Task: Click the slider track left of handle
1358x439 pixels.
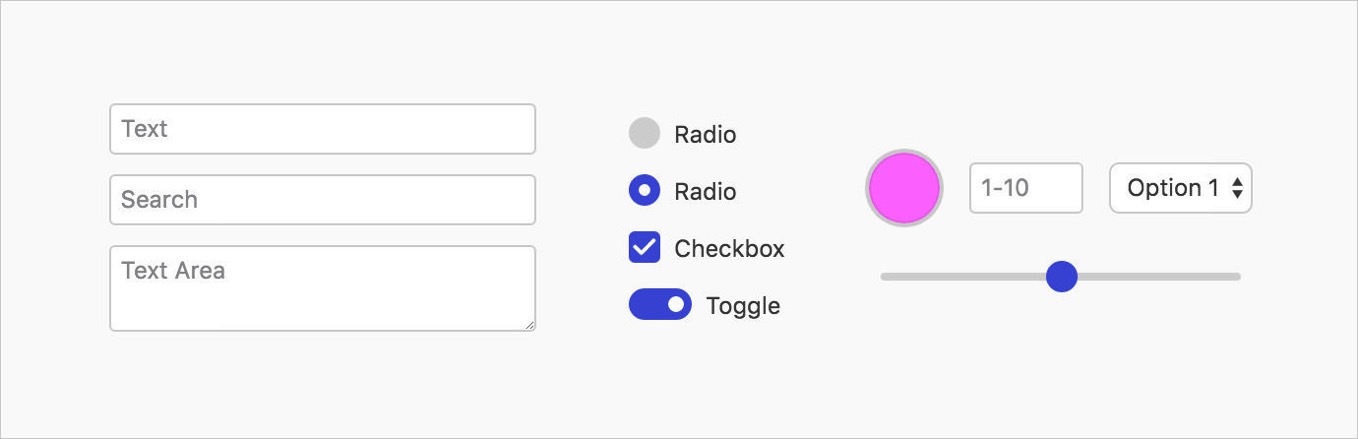Action: pos(960,277)
